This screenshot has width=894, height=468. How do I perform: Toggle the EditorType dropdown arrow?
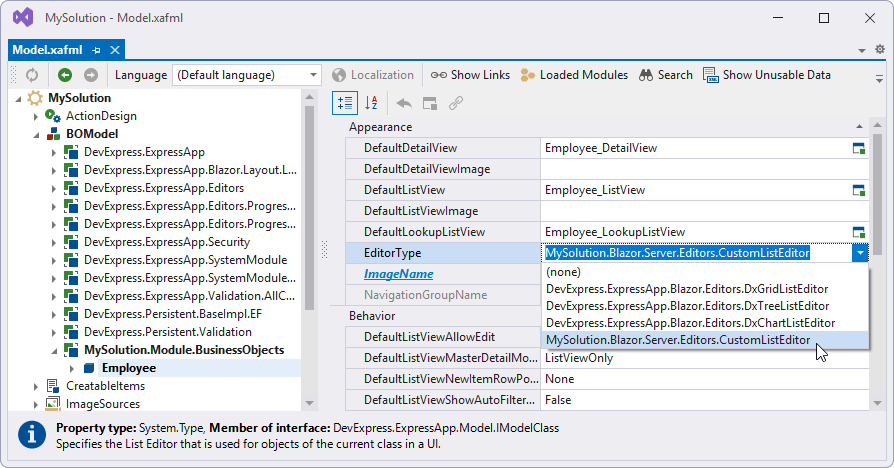coord(860,253)
